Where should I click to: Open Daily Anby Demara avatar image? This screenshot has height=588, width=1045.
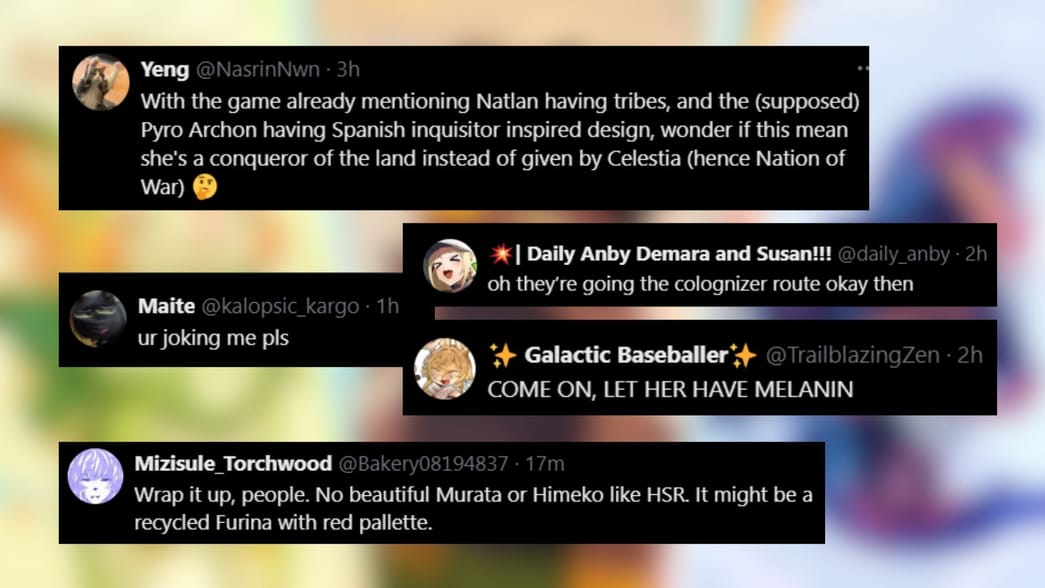point(450,265)
